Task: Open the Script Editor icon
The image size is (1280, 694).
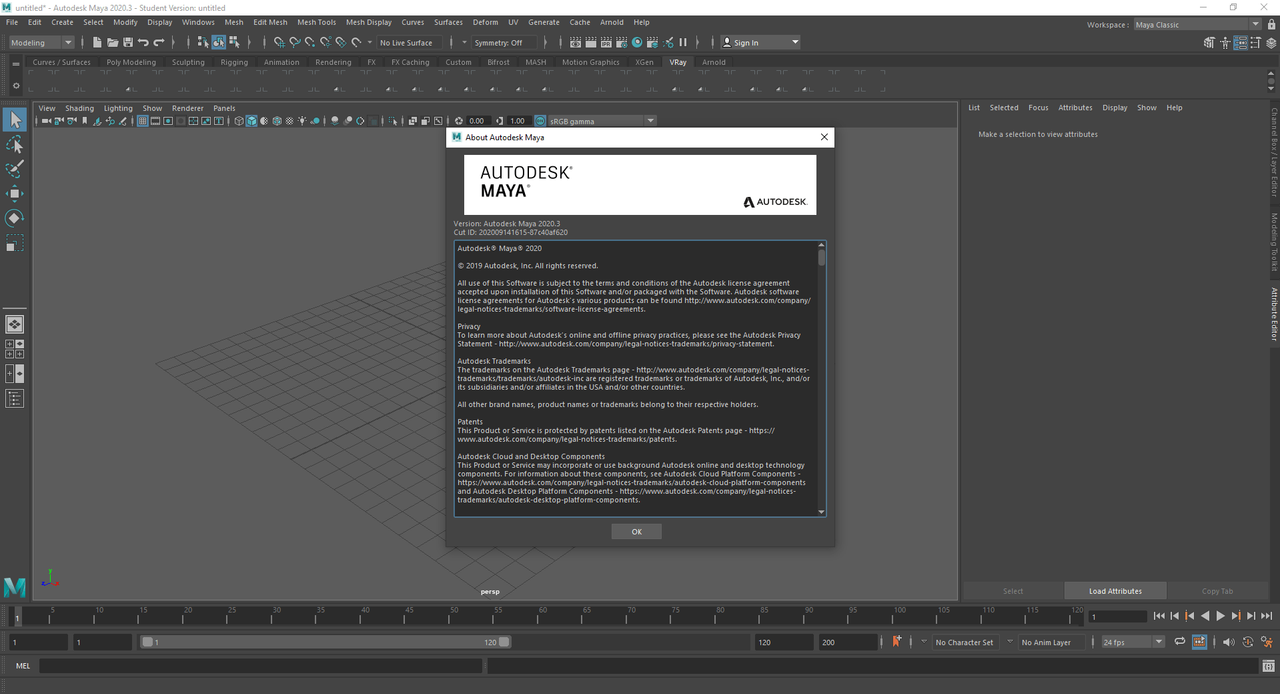Action: pos(1268,665)
